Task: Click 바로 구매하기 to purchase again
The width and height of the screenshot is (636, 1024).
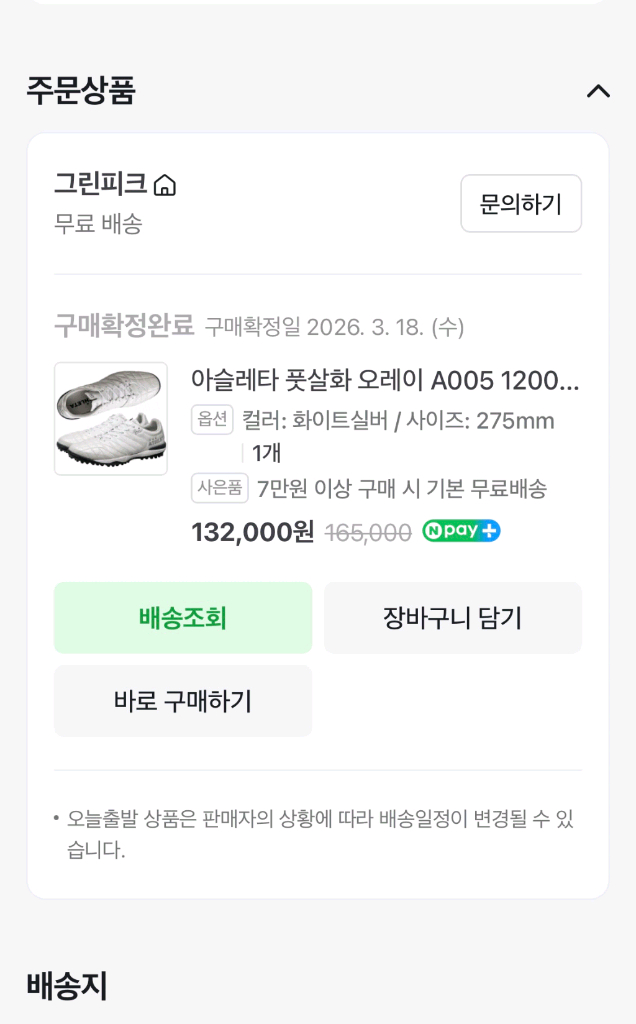Action: (182, 700)
